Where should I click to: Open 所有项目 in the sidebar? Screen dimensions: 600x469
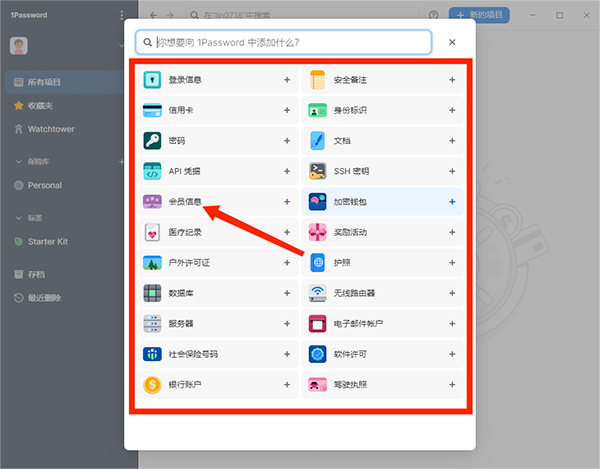click(x=65, y=82)
